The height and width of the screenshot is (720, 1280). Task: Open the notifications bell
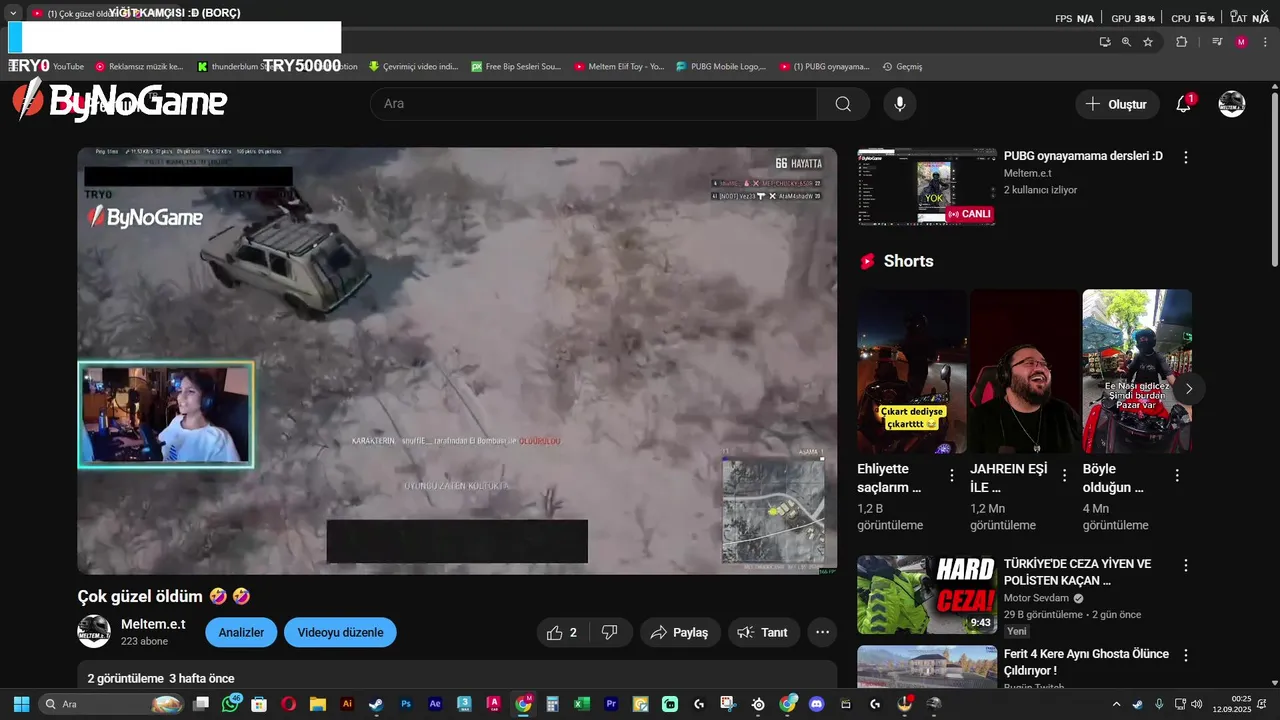coord(1183,104)
